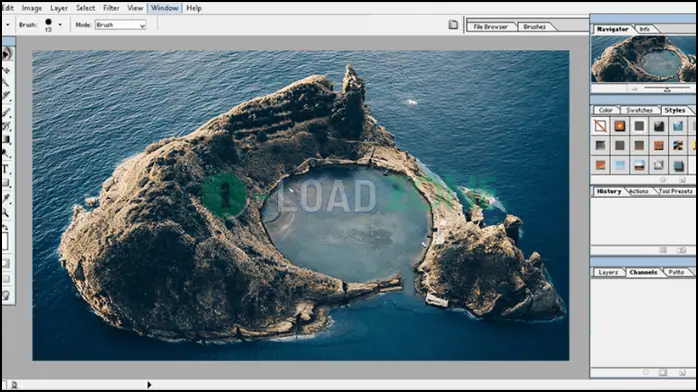Load channel as selection circle icon

[645, 372]
